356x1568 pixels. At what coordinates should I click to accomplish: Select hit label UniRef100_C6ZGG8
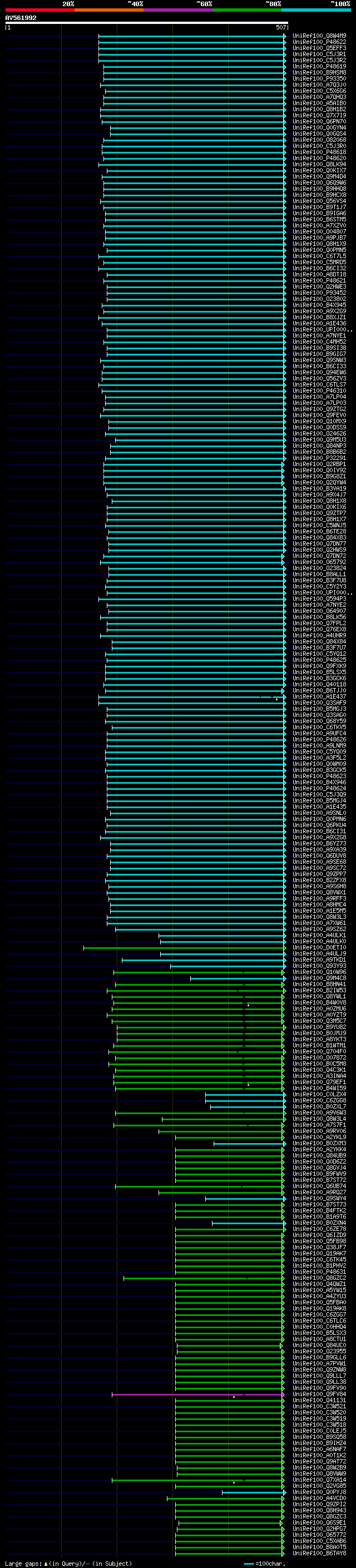319,1101
